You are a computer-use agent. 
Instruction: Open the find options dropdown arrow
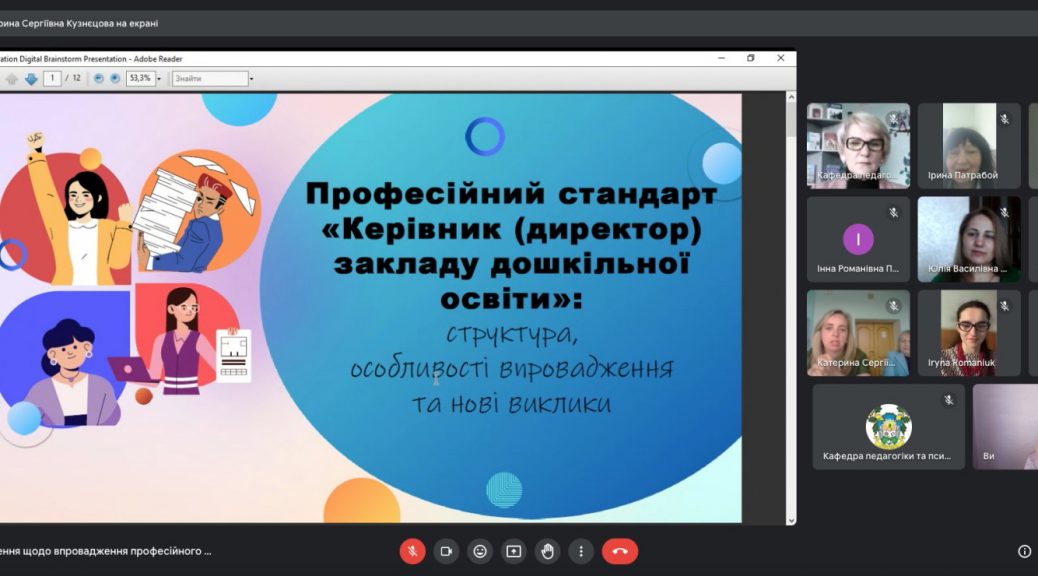click(252, 79)
